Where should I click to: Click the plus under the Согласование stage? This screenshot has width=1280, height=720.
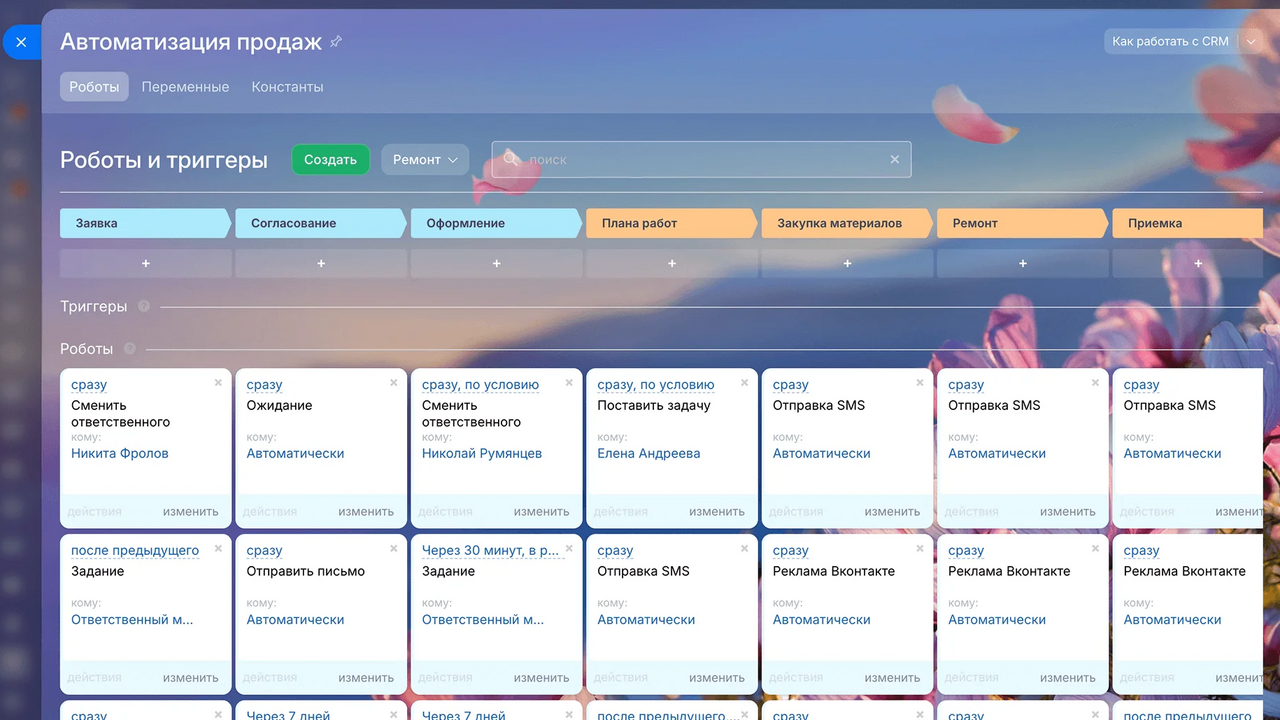321,263
